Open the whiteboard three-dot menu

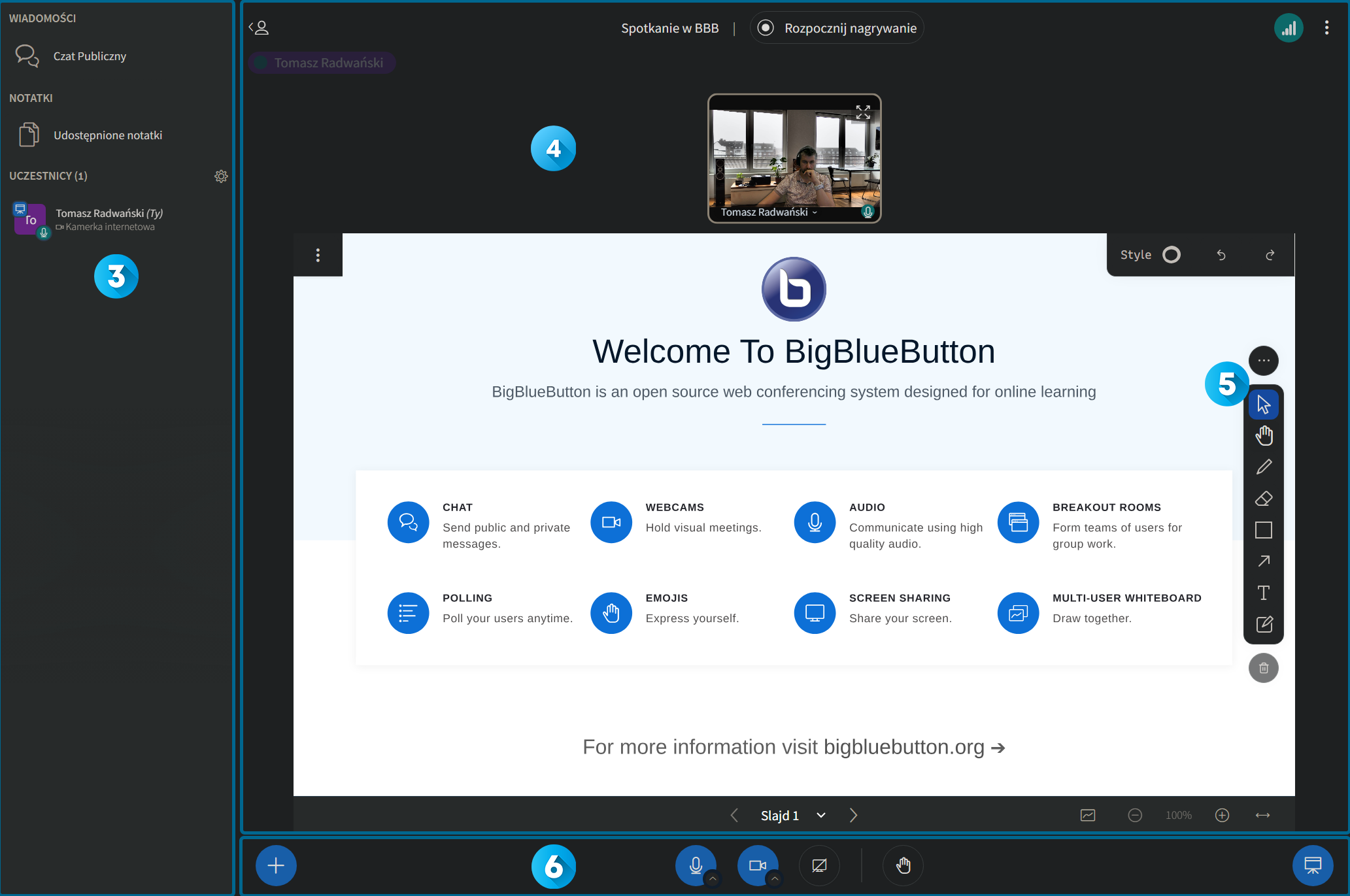[318, 255]
